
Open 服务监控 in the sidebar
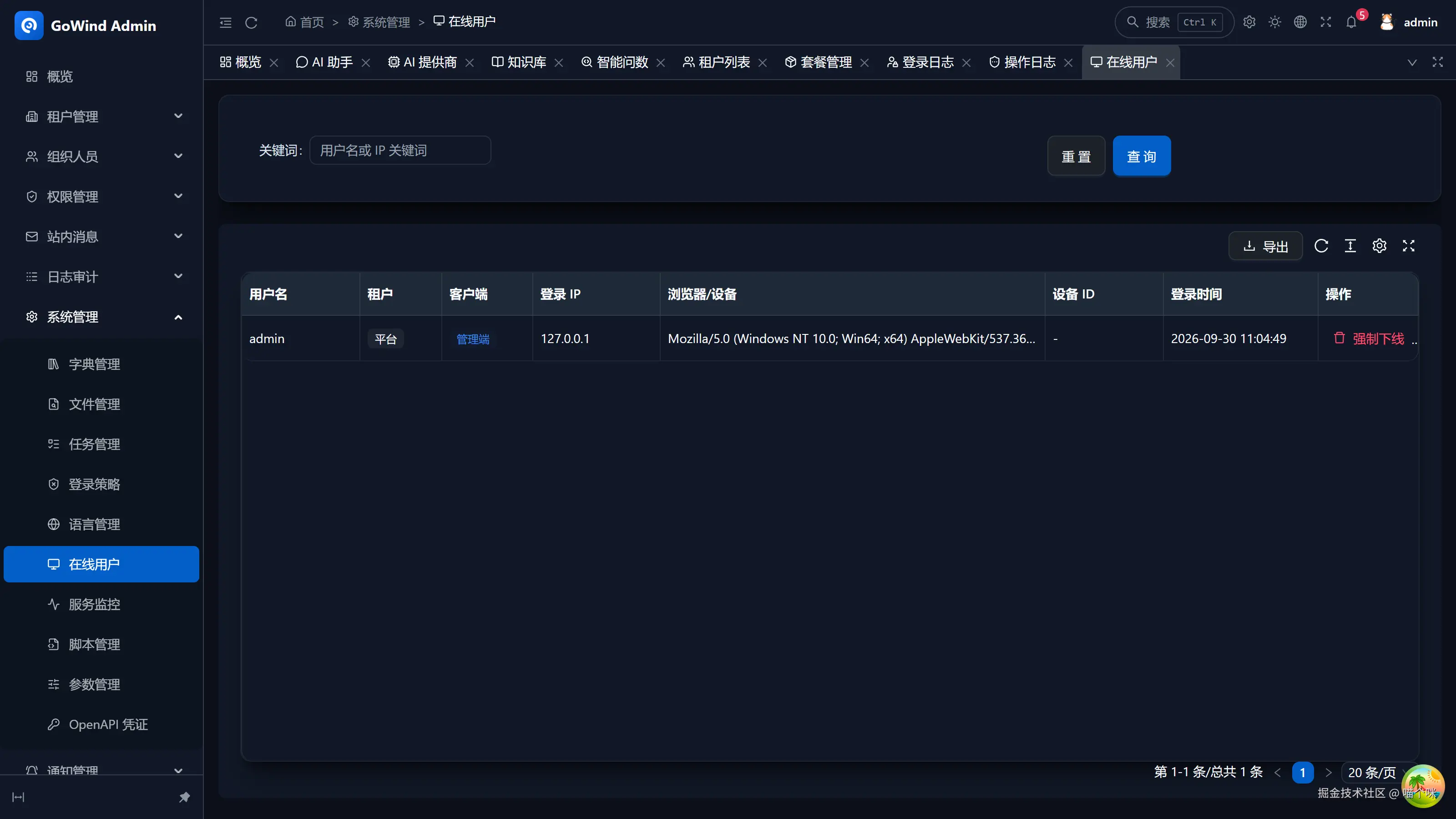102,604
